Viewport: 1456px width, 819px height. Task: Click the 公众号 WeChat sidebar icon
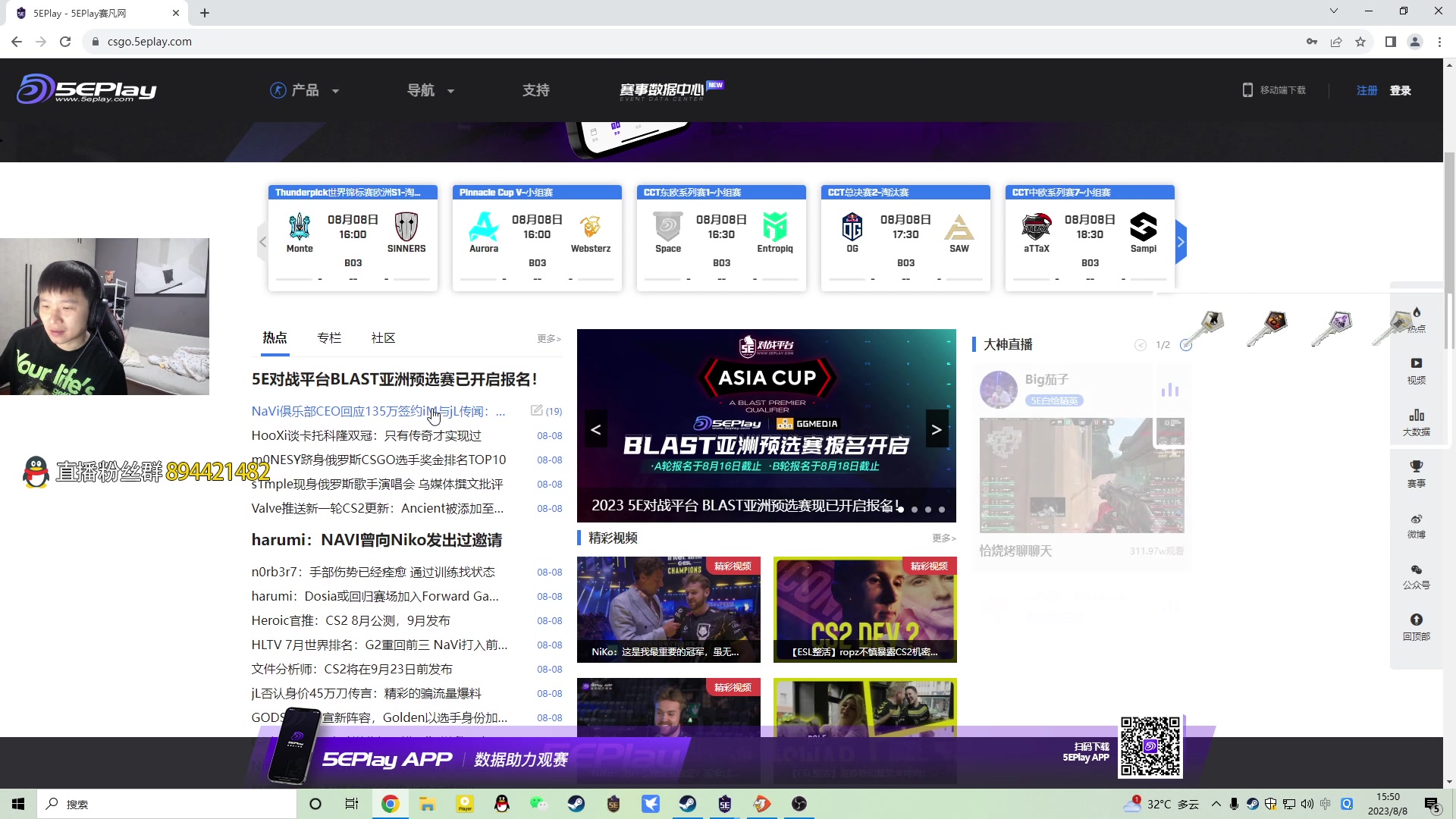tap(1416, 576)
